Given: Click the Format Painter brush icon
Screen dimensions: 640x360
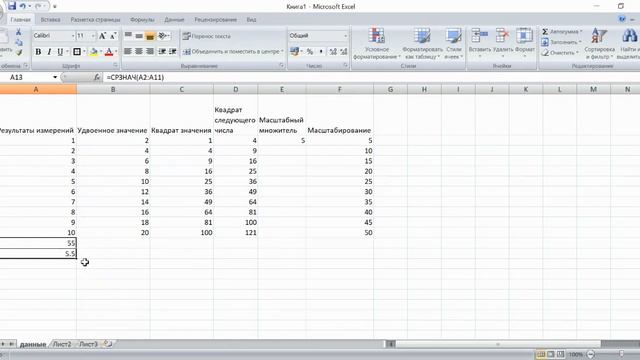Looking at the screenshot, I should pyautogui.click(x=18, y=52).
